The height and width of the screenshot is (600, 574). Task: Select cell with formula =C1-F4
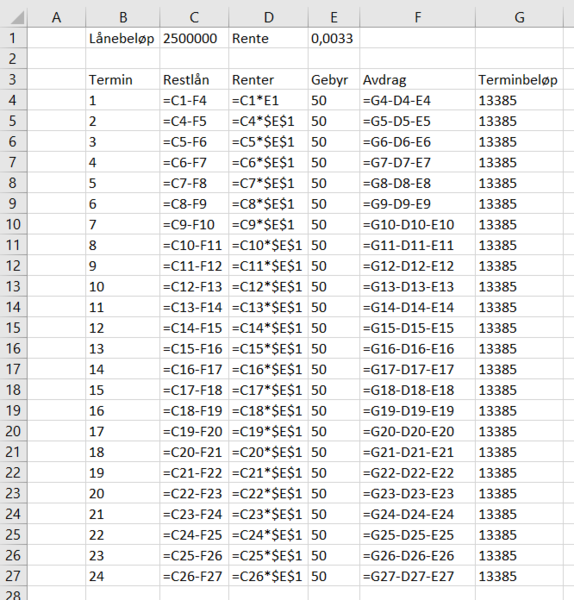(x=194, y=100)
